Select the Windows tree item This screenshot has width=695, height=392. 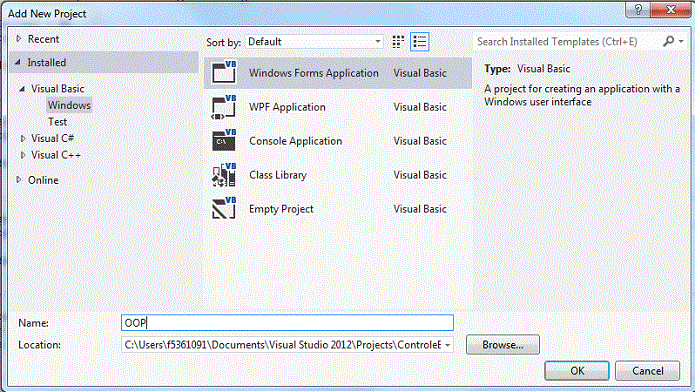tap(69, 105)
